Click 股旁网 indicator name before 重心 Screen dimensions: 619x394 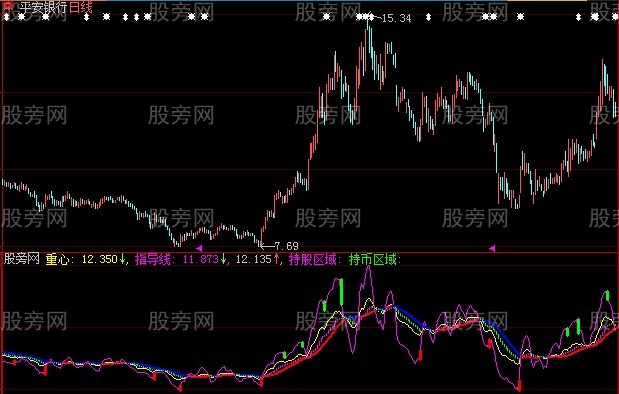[22, 259]
